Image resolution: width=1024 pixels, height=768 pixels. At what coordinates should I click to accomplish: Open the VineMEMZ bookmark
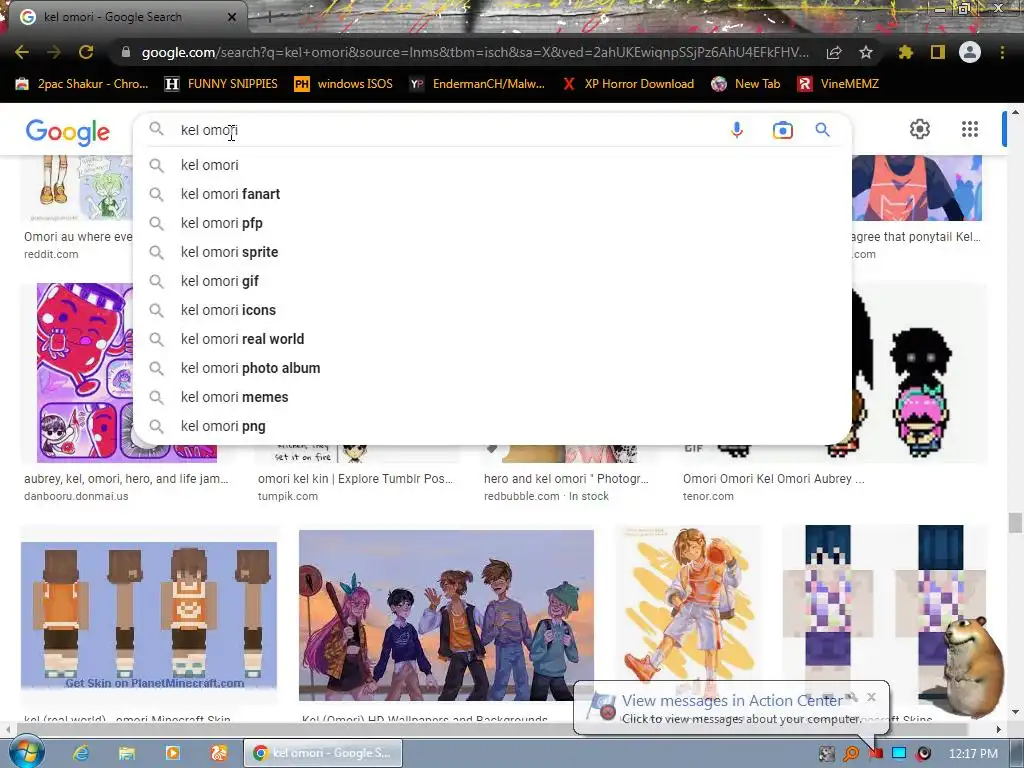point(838,84)
